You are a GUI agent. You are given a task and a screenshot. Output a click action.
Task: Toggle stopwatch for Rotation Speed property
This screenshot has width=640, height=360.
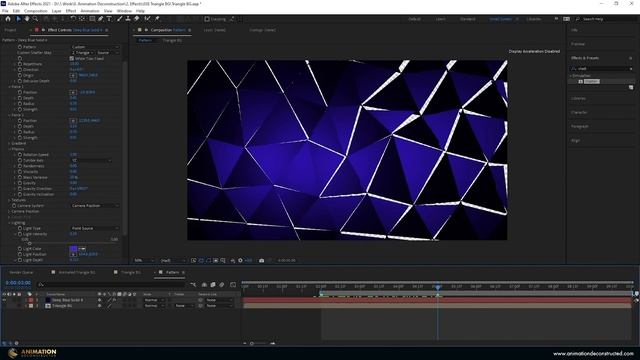[20, 155]
